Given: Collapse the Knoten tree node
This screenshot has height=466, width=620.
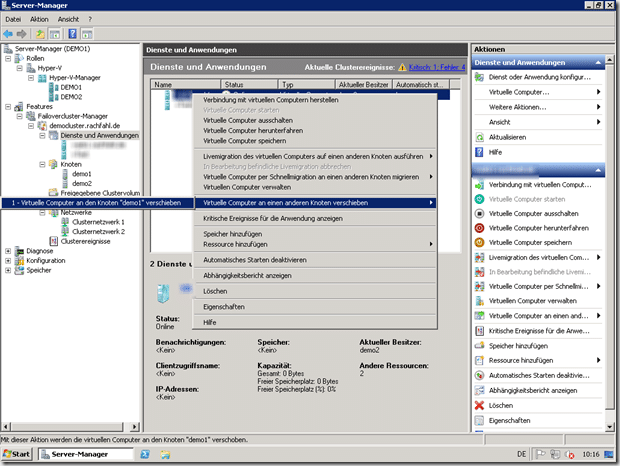Looking at the screenshot, I should pos(42,164).
